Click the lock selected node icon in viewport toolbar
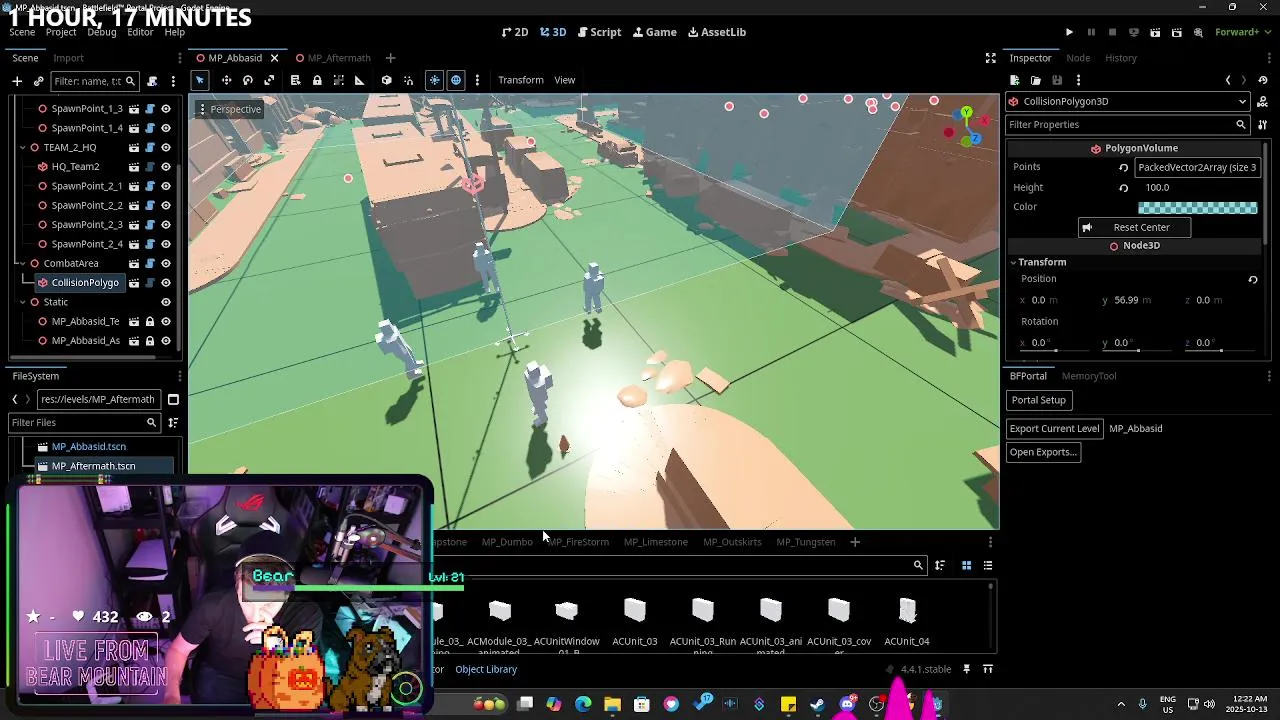The image size is (1280, 720). point(317,80)
